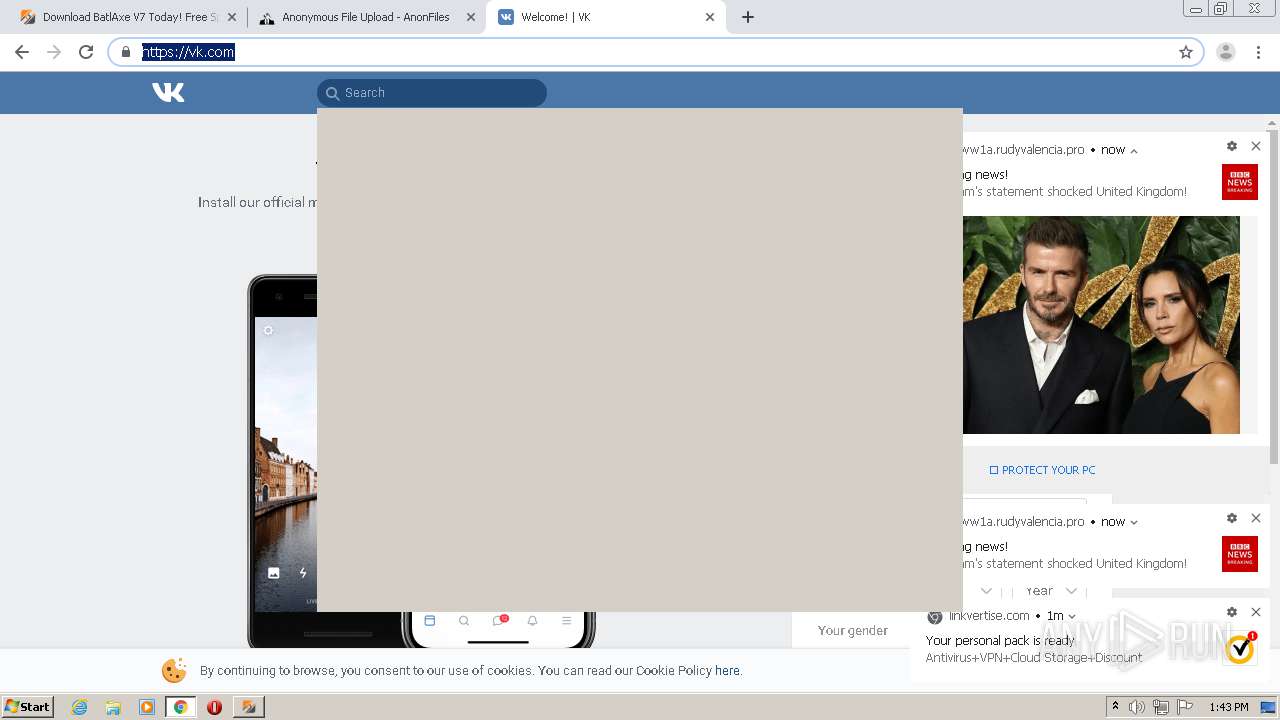Click PROTECT YOUR PC action
This screenshot has height=720, width=1280.
pyautogui.click(x=1042, y=470)
